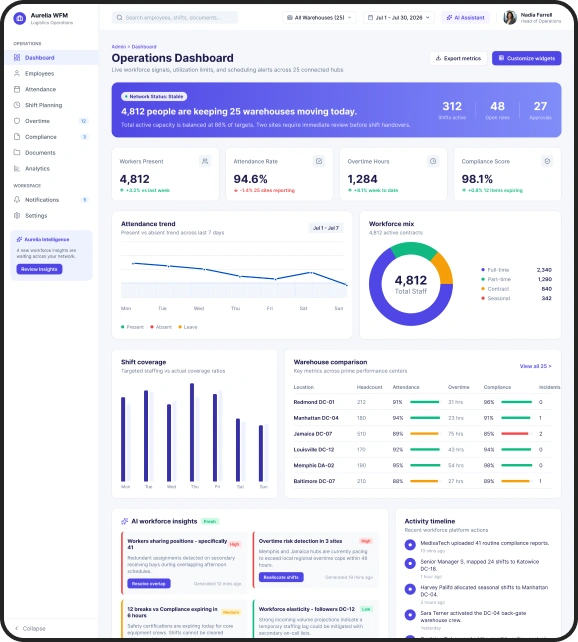Click the search employees input field
This screenshot has height=642, width=578.
[175, 18]
